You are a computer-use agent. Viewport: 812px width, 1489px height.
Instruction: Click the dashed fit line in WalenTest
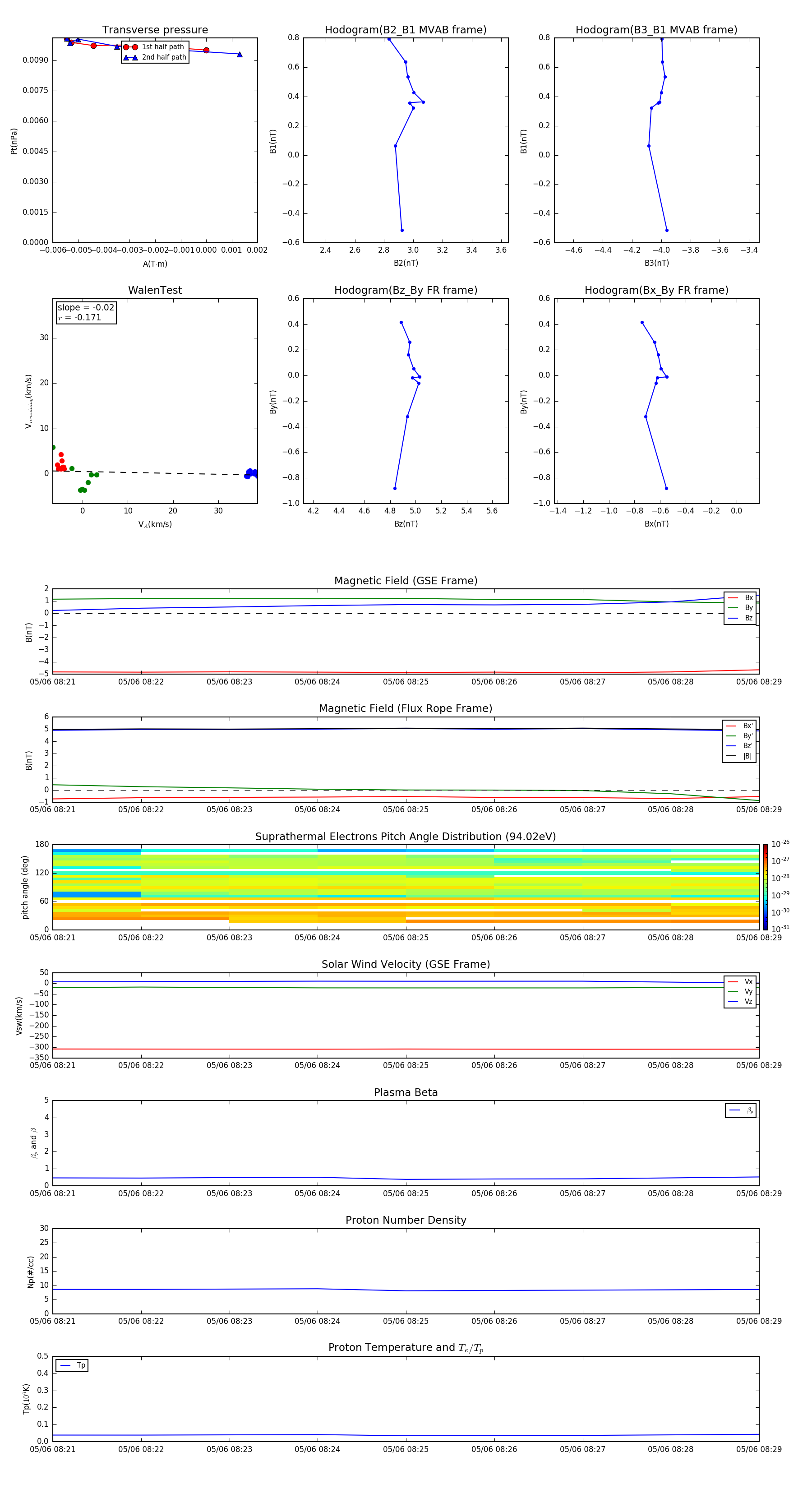(155, 473)
